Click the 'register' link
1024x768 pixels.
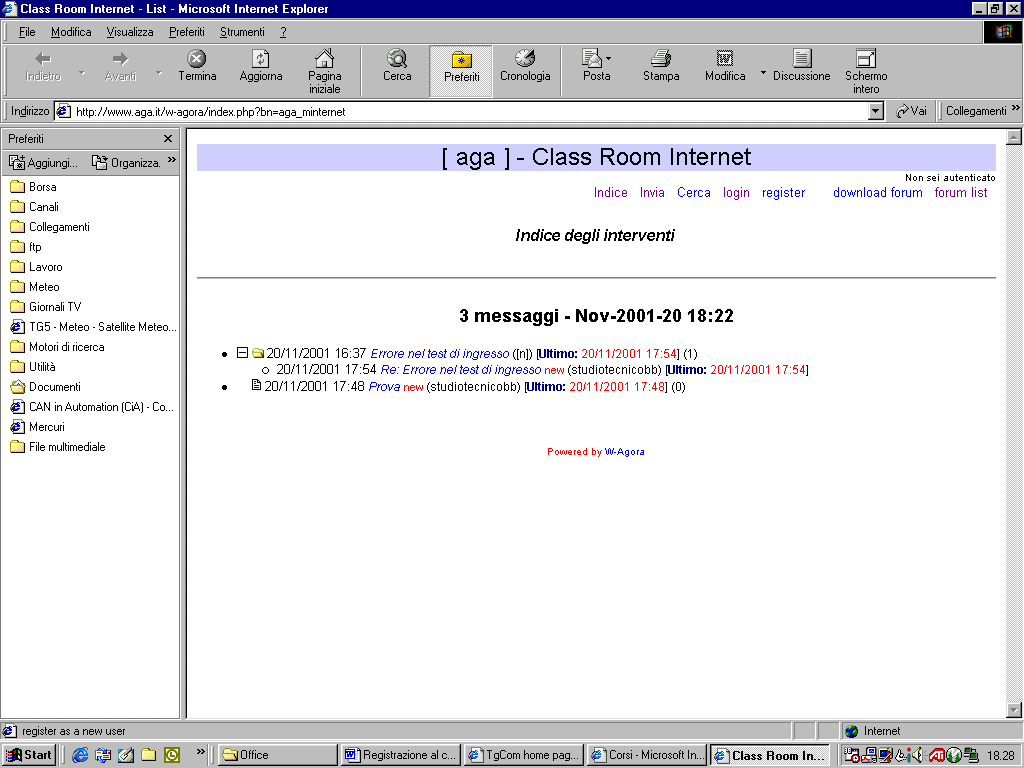click(x=783, y=193)
